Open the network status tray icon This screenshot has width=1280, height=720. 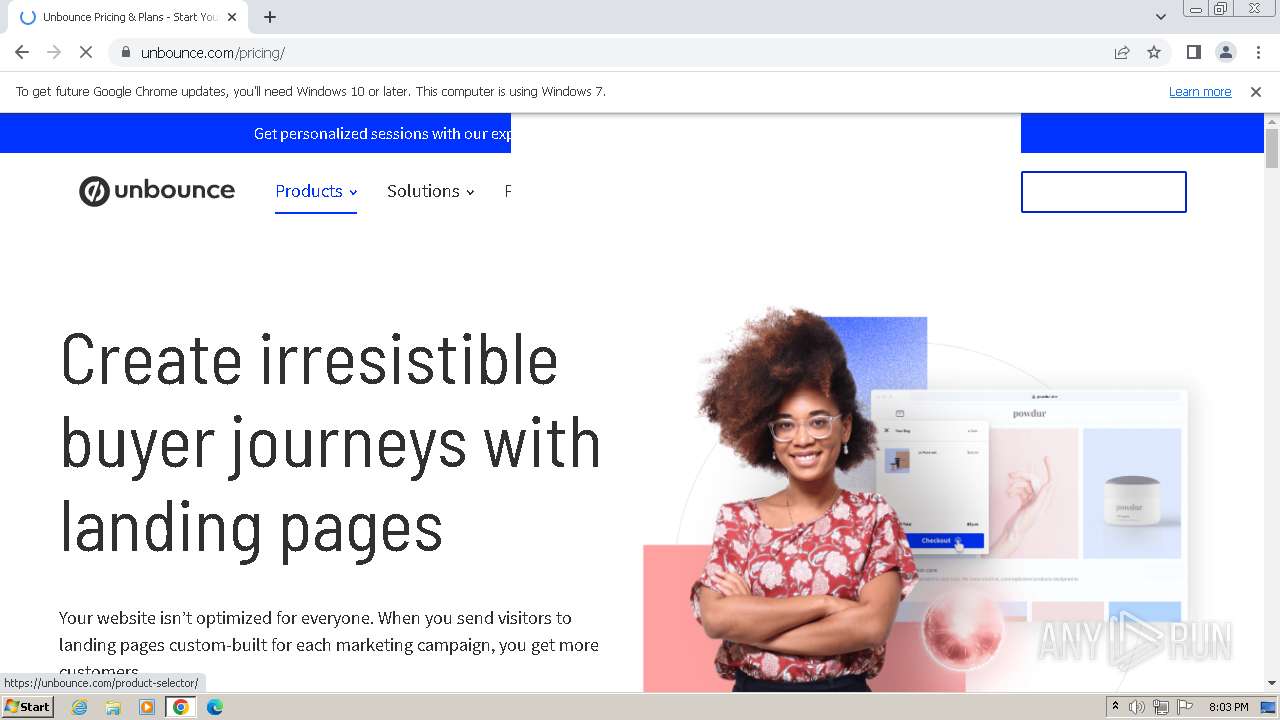(1161, 707)
